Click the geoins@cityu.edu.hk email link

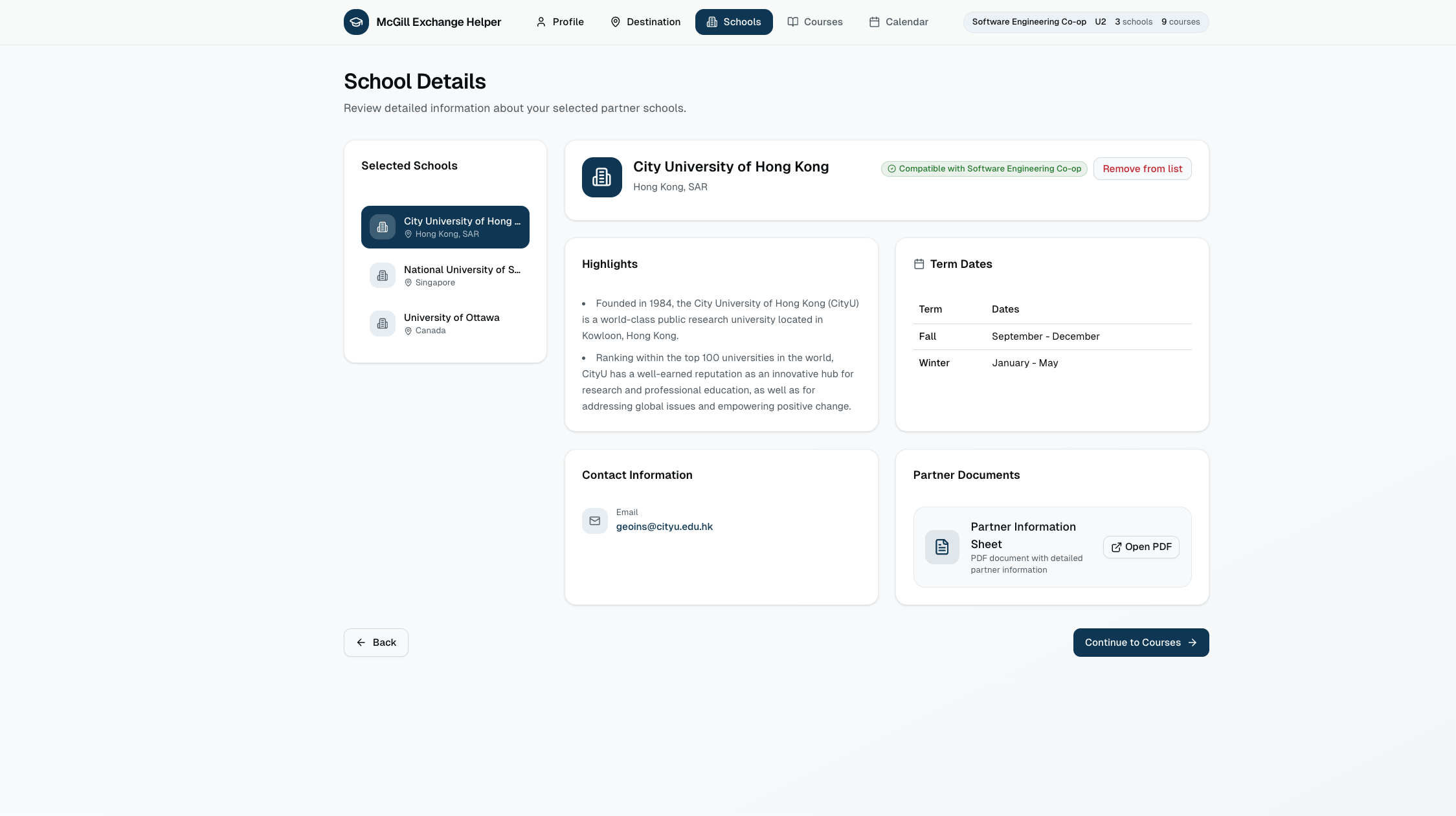pyautogui.click(x=664, y=527)
